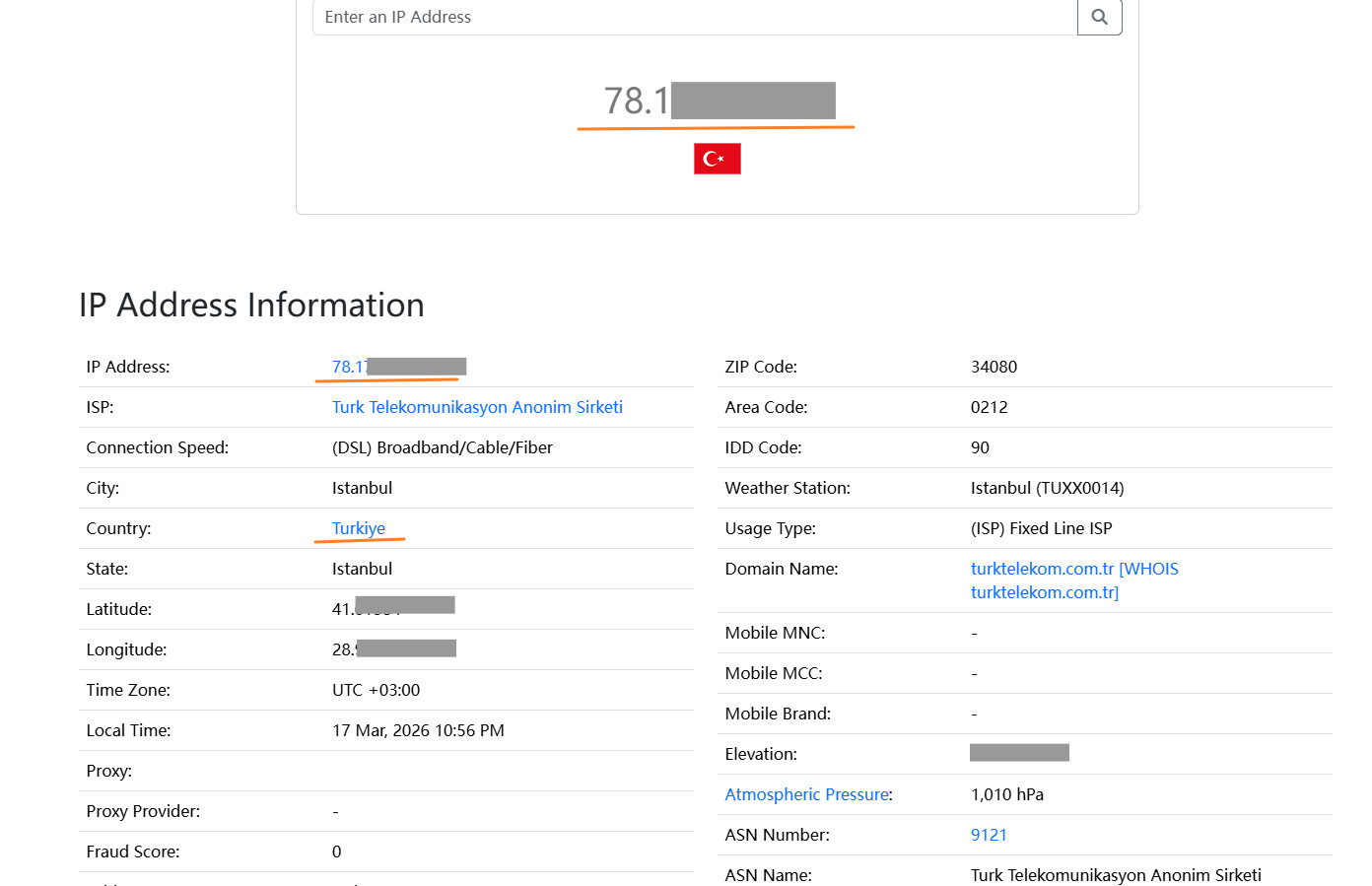Click the Longitude label

pos(126,649)
